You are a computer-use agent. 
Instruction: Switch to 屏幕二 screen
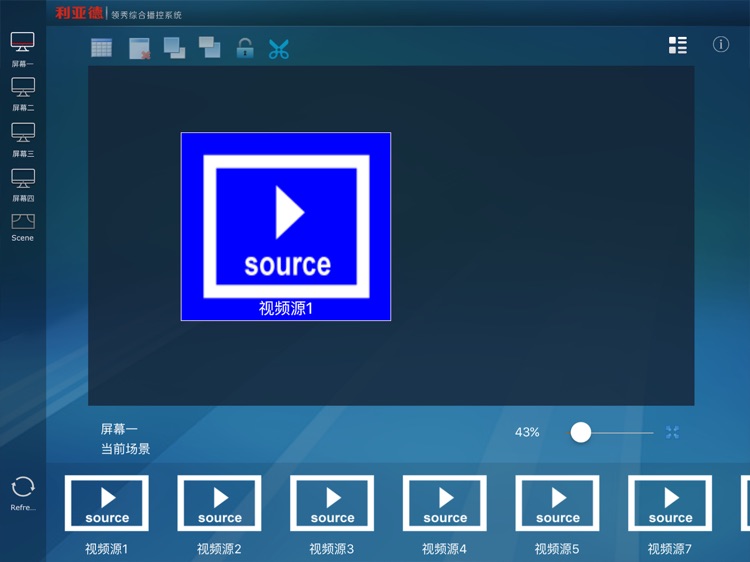22,94
